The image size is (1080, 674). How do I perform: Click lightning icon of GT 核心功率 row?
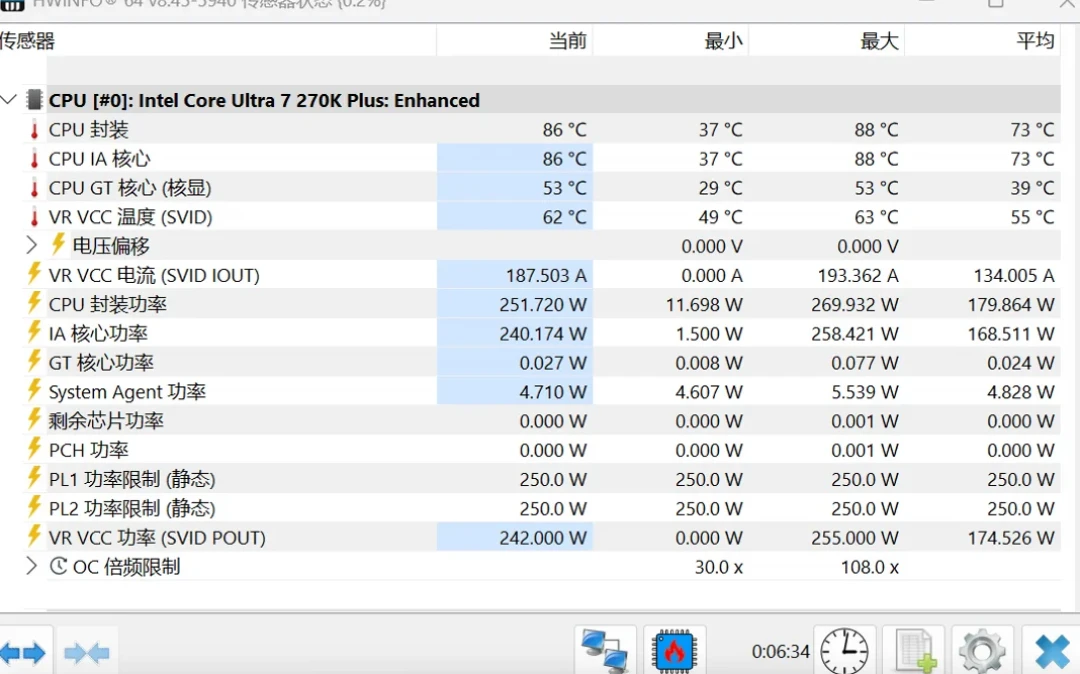(x=34, y=361)
